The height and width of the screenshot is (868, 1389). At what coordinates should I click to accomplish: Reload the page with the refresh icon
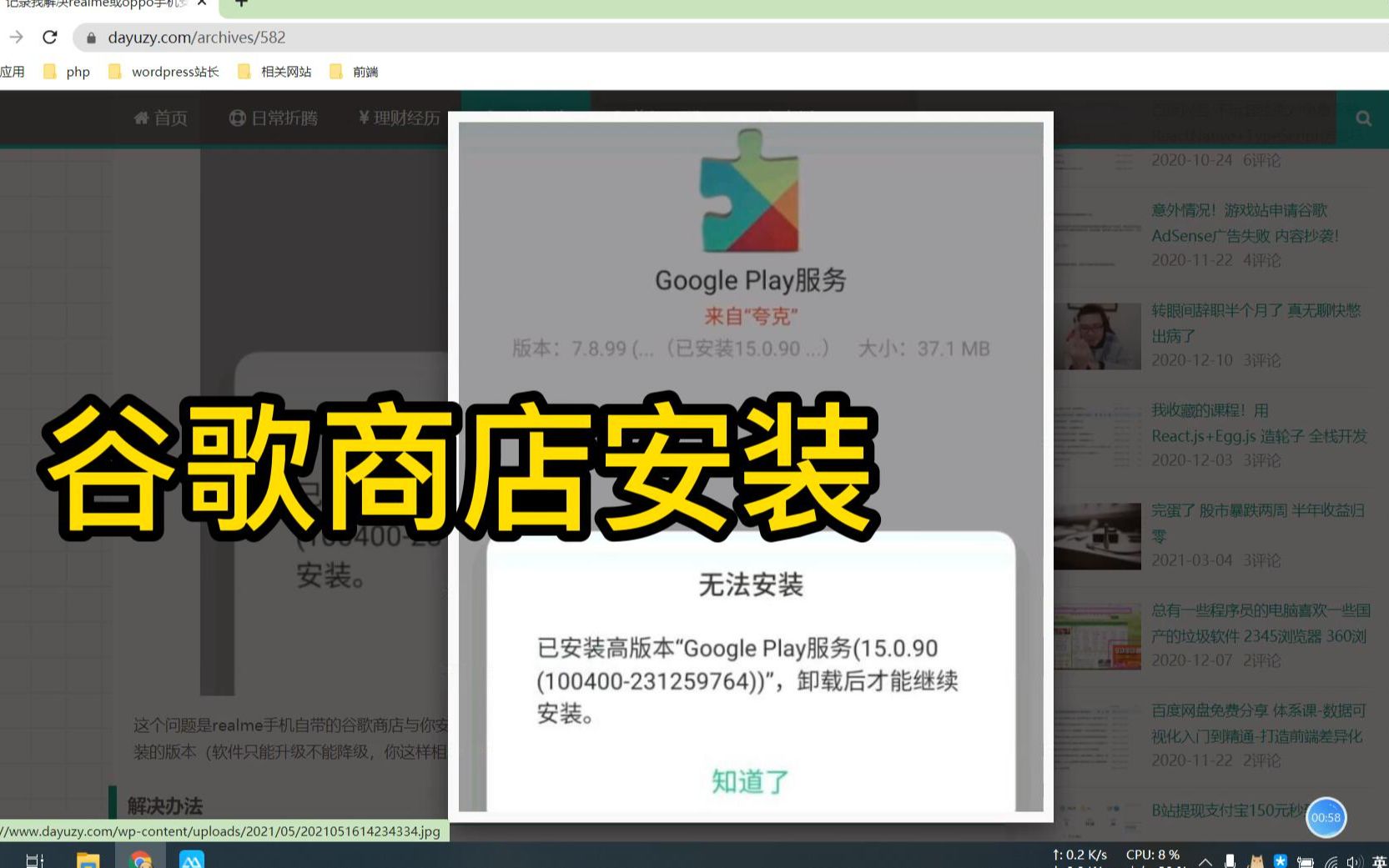pos(50,38)
